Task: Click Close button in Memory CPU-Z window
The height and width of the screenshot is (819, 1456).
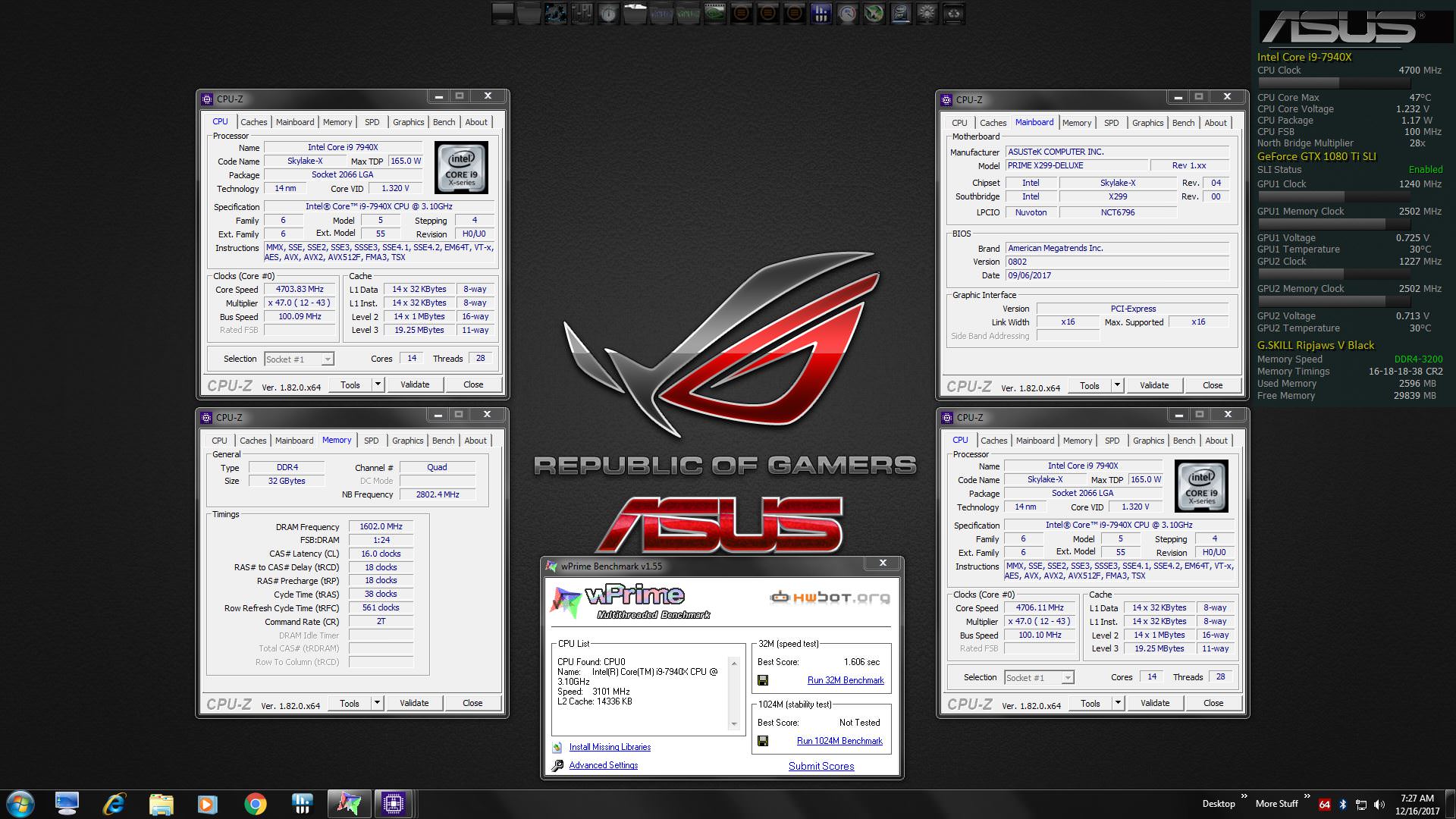Action: point(472,703)
